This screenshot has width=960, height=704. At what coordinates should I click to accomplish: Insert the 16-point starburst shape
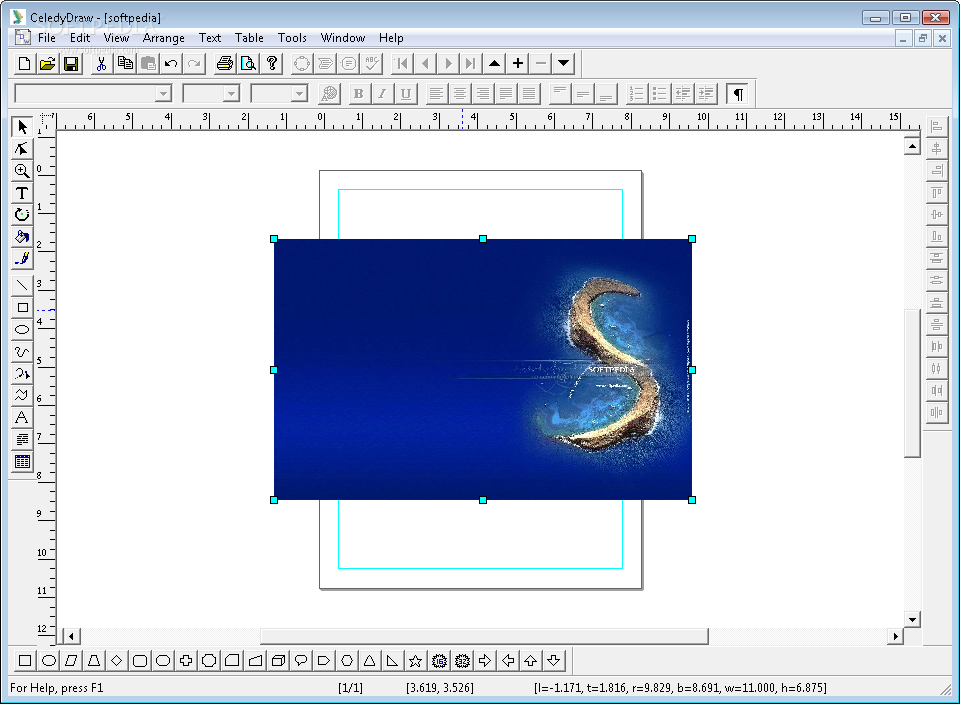(439, 661)
